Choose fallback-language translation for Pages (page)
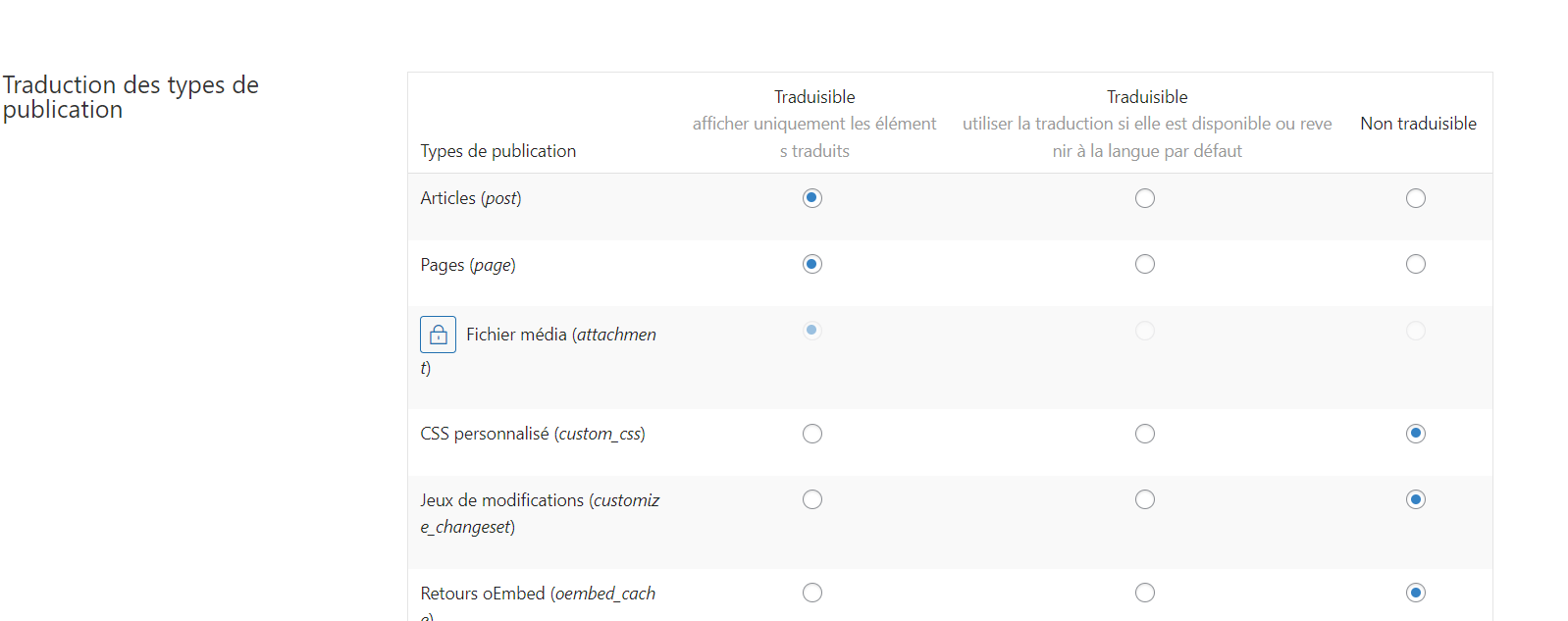The height and width of the screenshot is (621, 1568). click(x=1145, y=264)
